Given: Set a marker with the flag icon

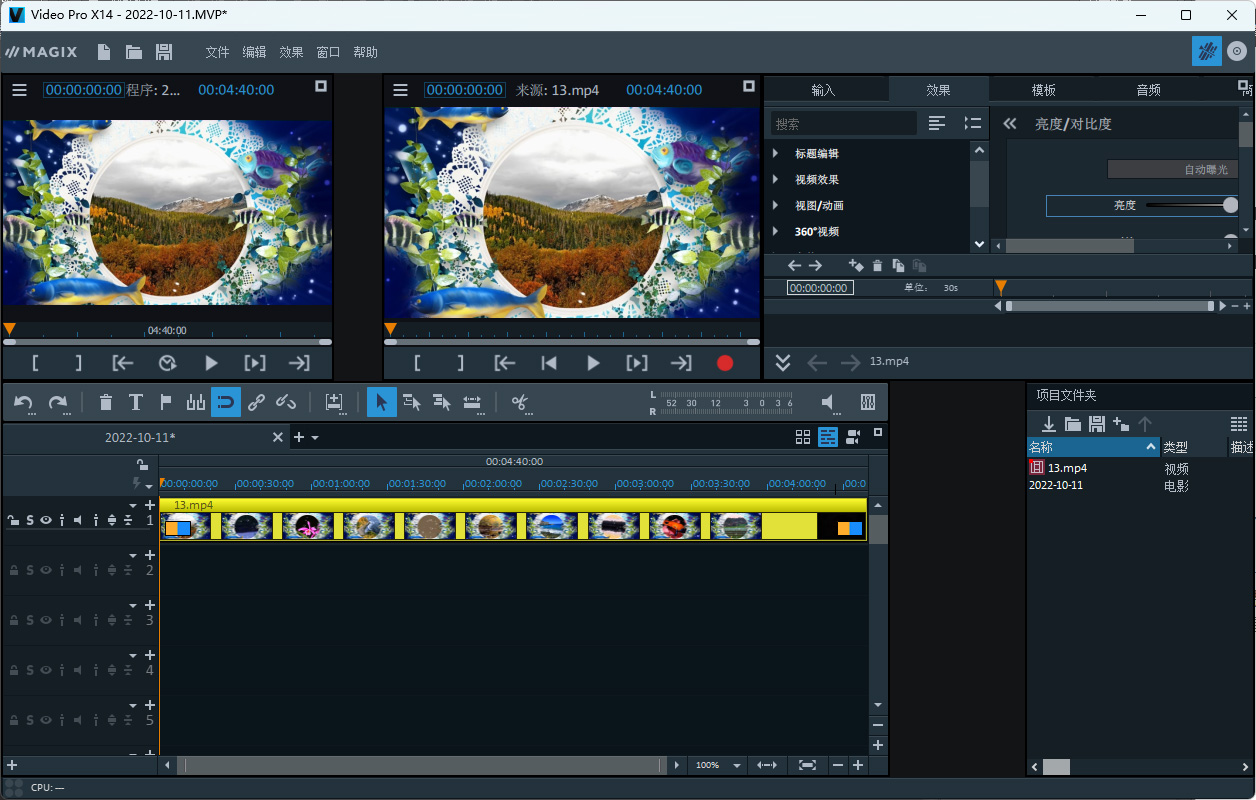Looking at the screenshot, I should [166, 402].
